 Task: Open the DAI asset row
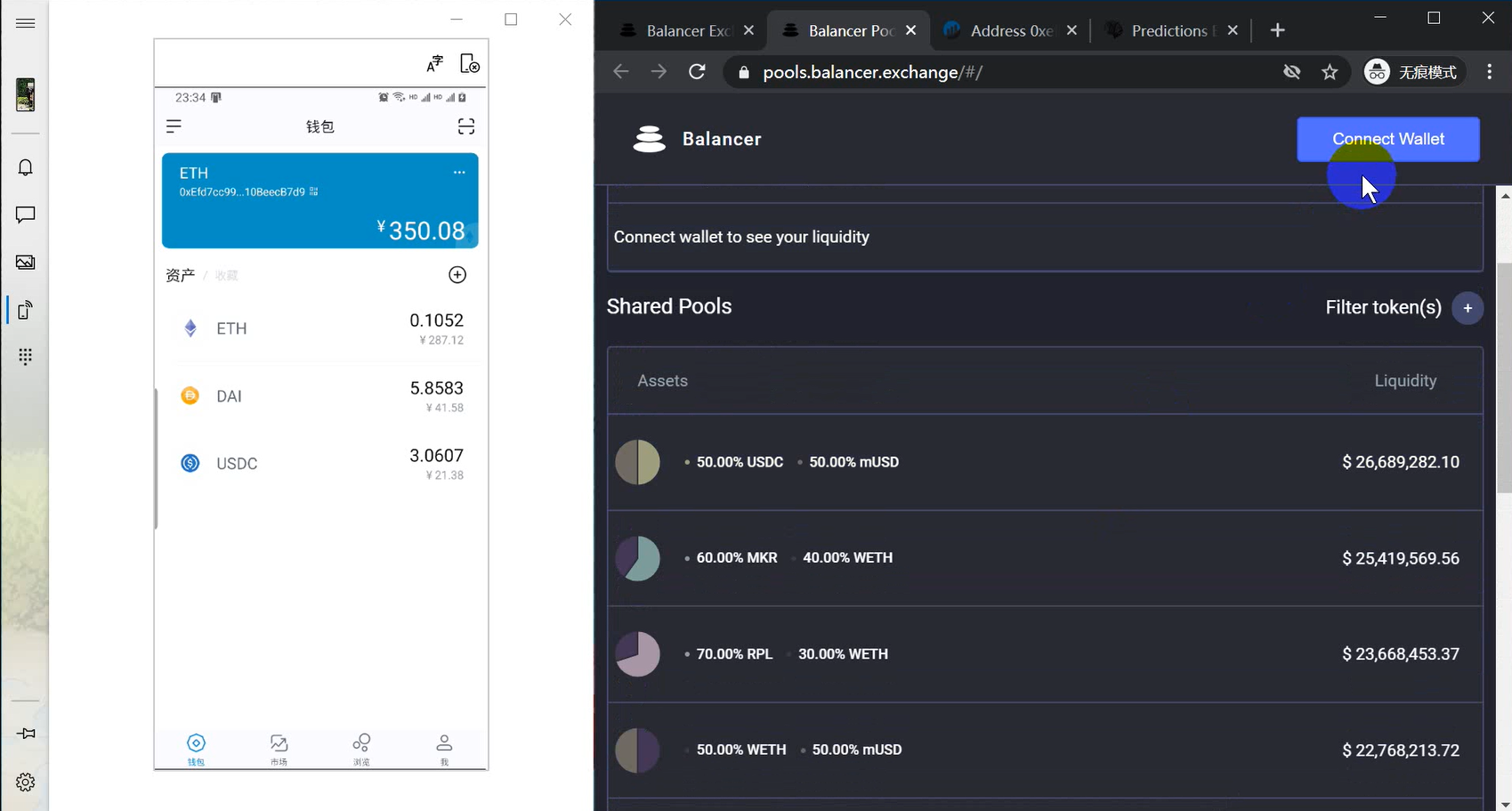point(321,396)
